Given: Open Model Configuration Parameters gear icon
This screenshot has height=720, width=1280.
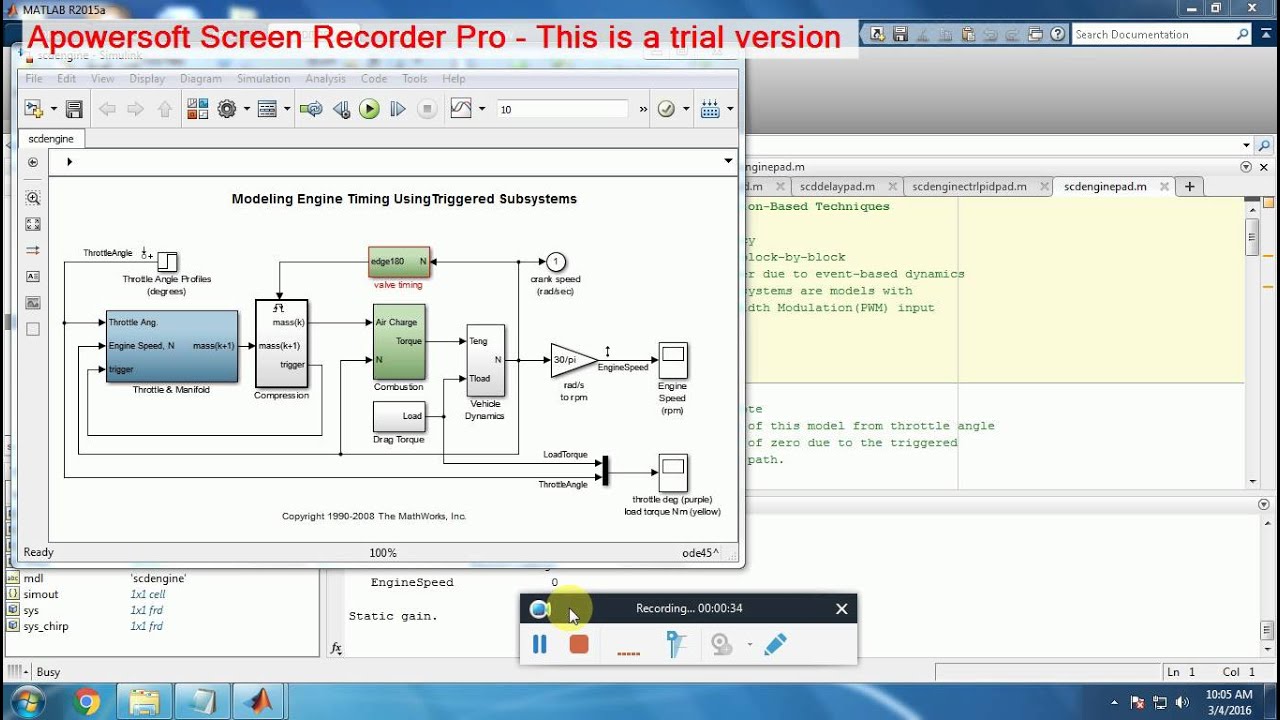Looking at the screenshot, I should pos(227,109).
